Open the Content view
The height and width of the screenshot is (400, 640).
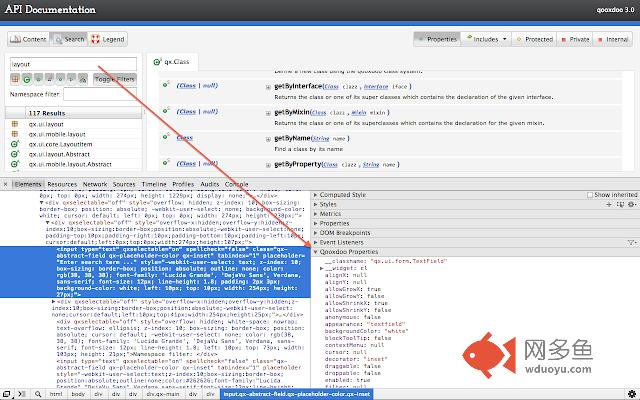(x=29, y=39)
